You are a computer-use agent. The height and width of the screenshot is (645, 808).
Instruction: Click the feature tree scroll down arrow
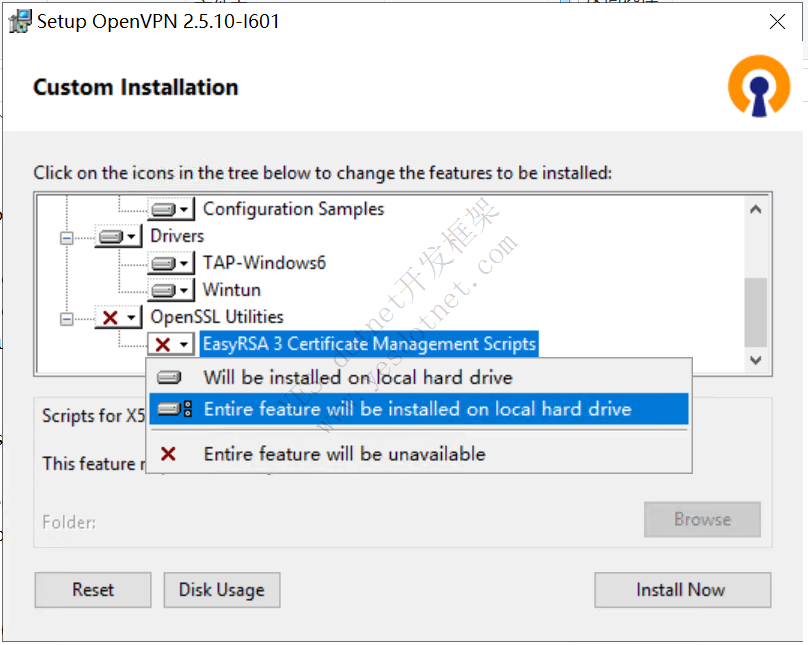[755, 360]
